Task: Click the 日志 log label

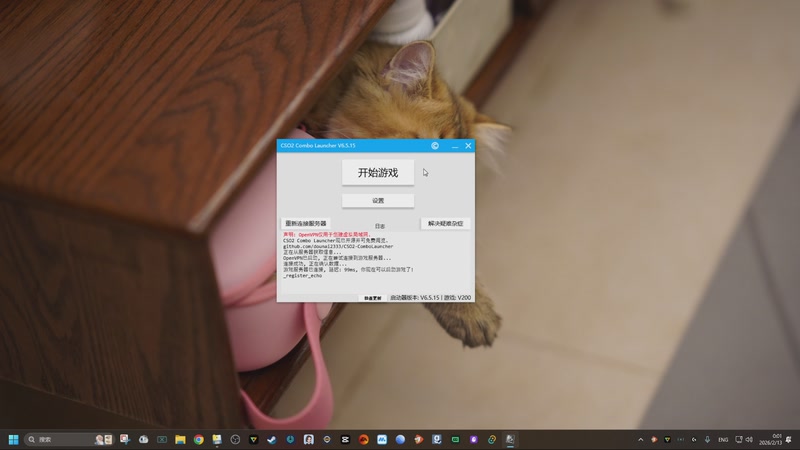Action: [x=380, y=226]
